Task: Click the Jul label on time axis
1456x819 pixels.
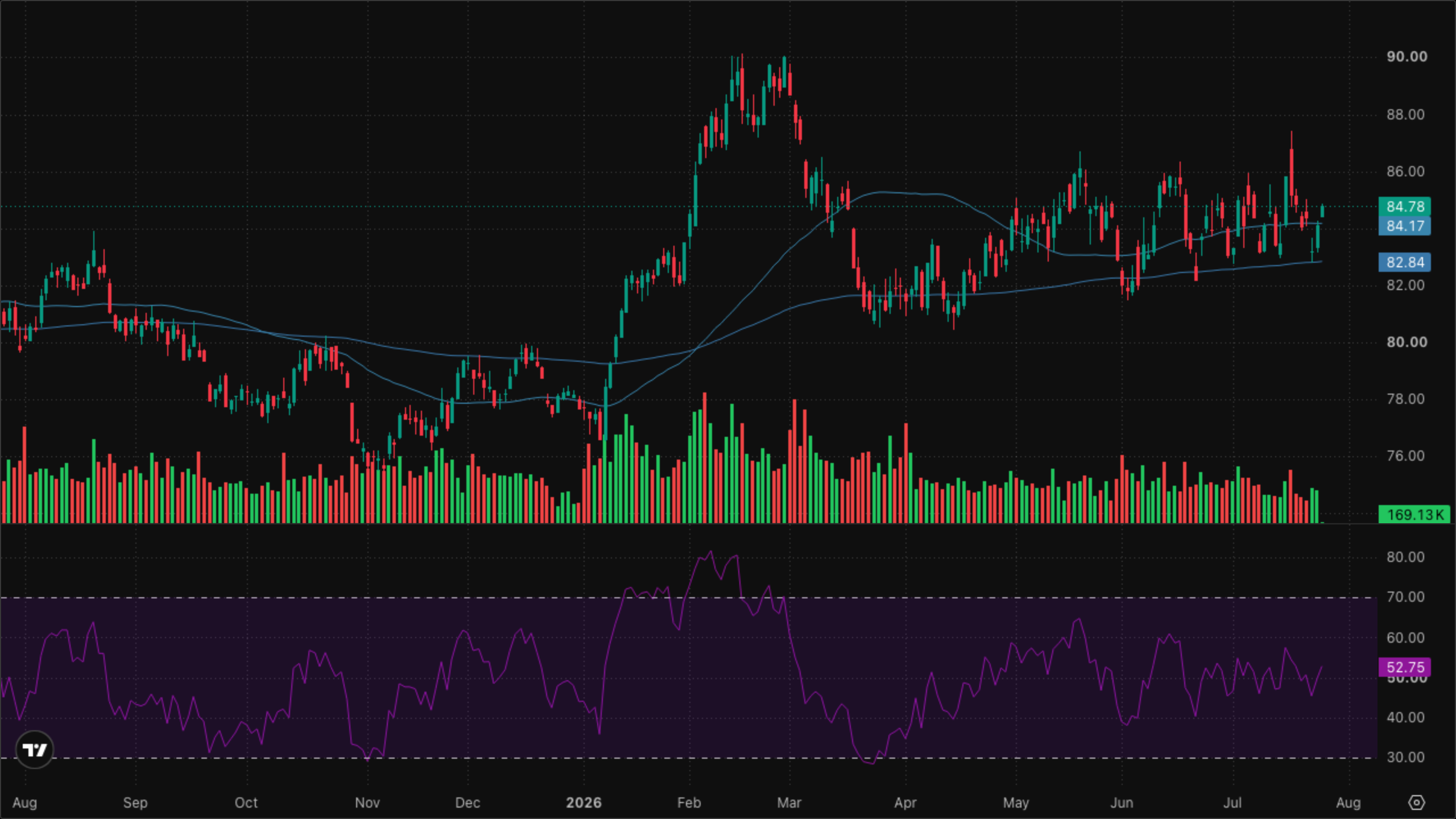Action: click(x=1232, y=803)
